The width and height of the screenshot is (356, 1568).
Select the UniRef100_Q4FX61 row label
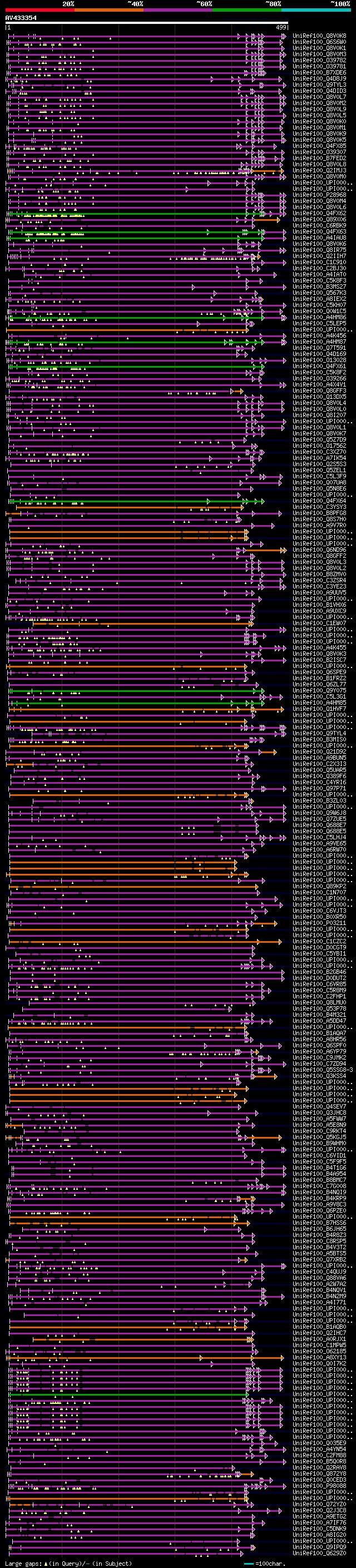[319, 366]
